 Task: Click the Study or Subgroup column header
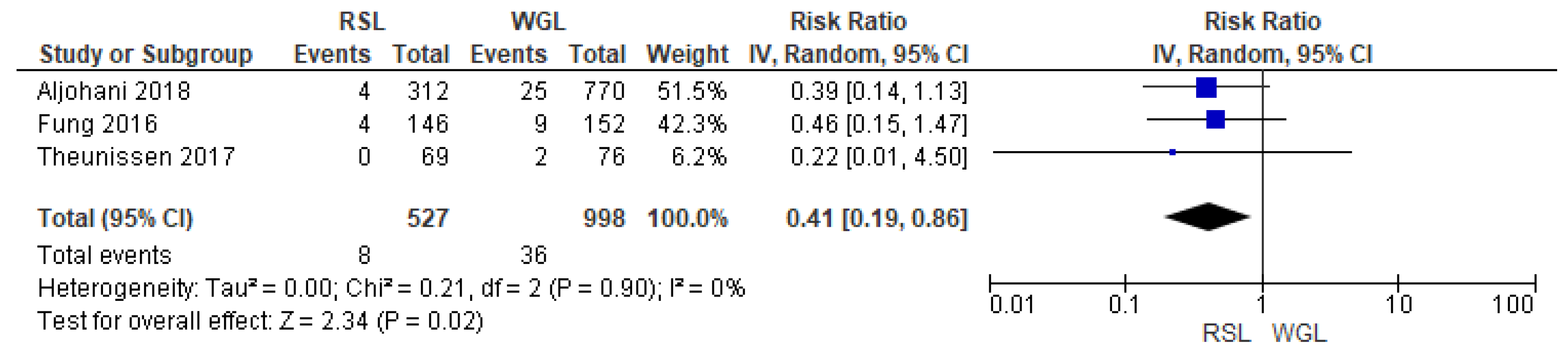146,55
